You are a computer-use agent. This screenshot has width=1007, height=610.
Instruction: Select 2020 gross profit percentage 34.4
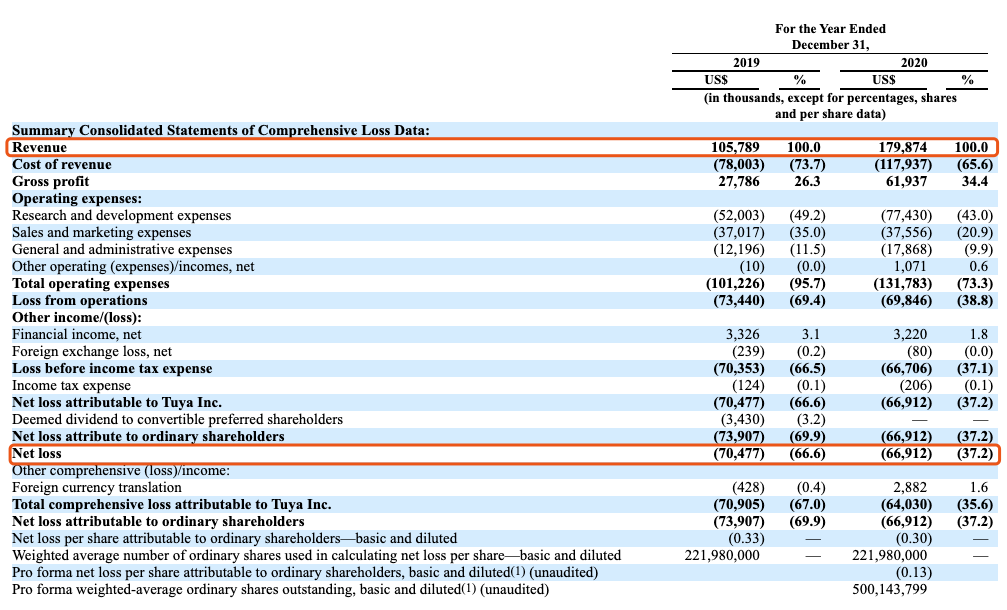pos(974,181)
